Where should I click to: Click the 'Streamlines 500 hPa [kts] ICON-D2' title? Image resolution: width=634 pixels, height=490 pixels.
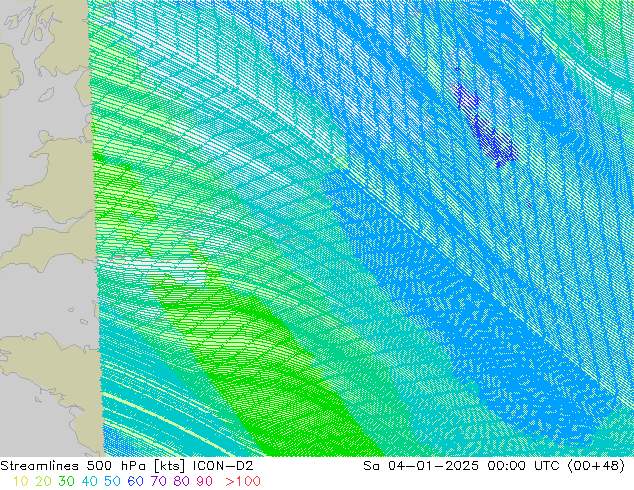127,466
